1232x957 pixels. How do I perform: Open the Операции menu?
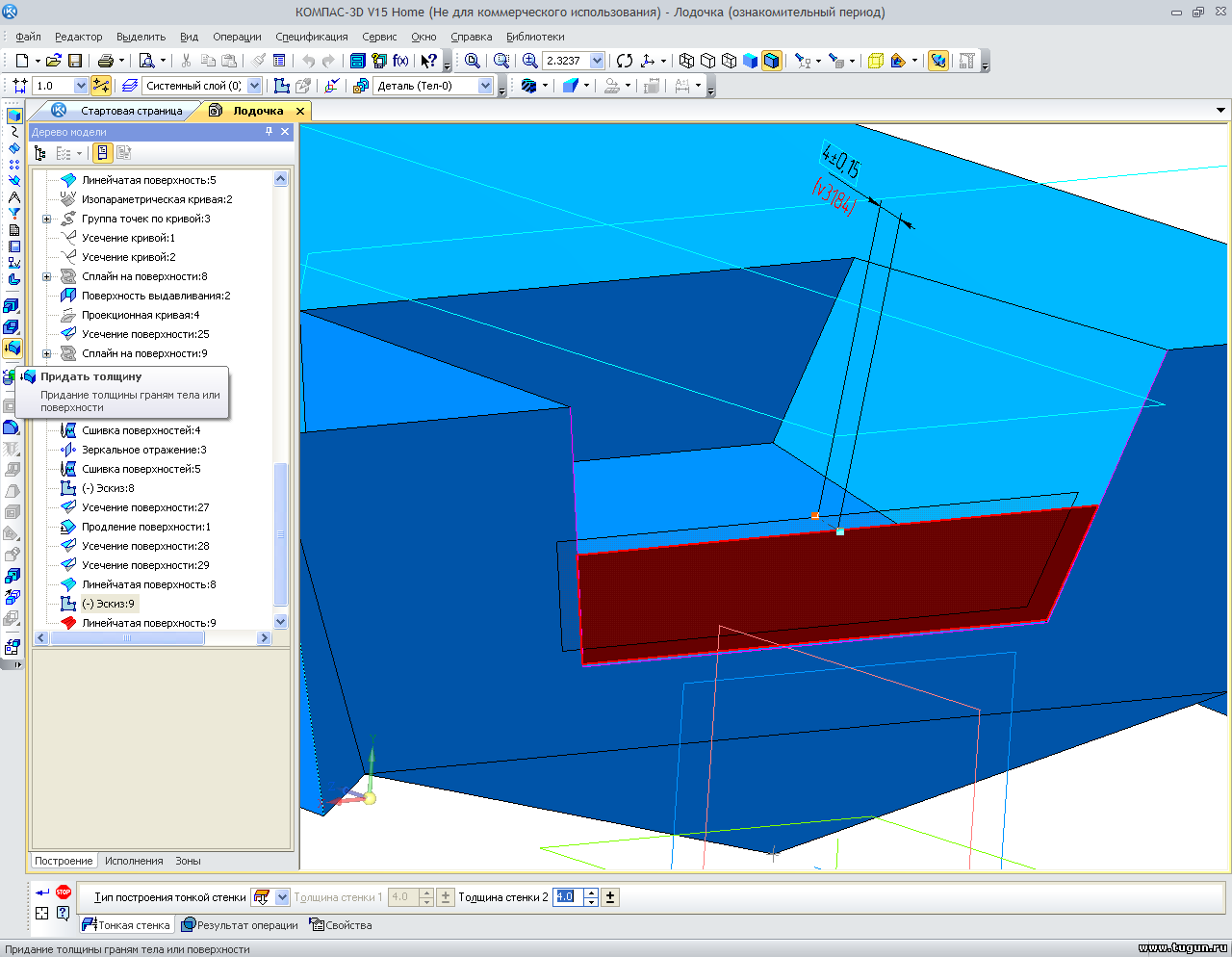(237, 37)
